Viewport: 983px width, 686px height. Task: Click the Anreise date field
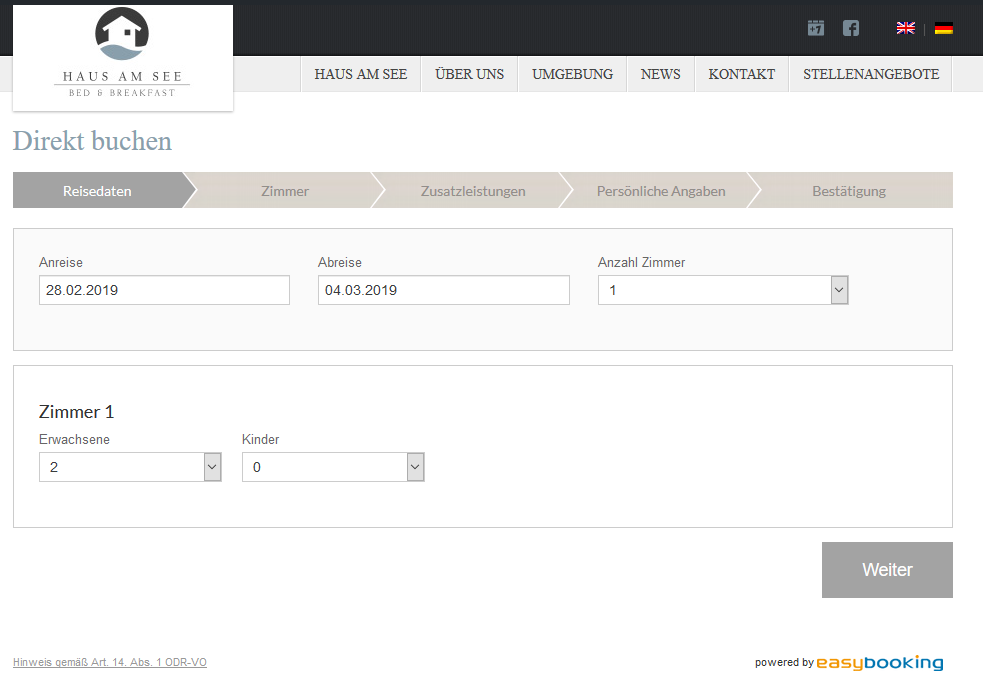tap(164, 290)
